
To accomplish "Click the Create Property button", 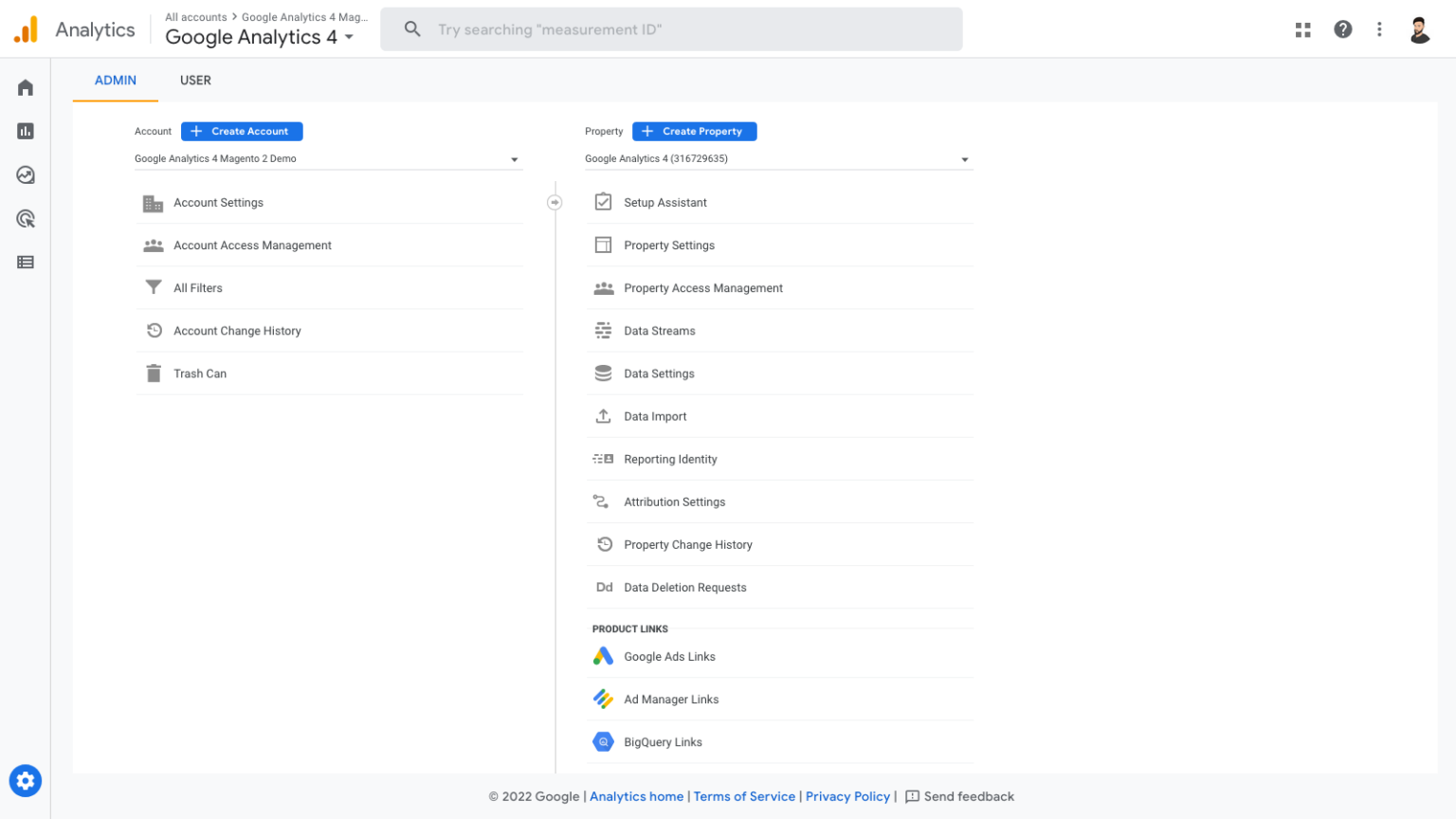I will click(x=695, y=132).
